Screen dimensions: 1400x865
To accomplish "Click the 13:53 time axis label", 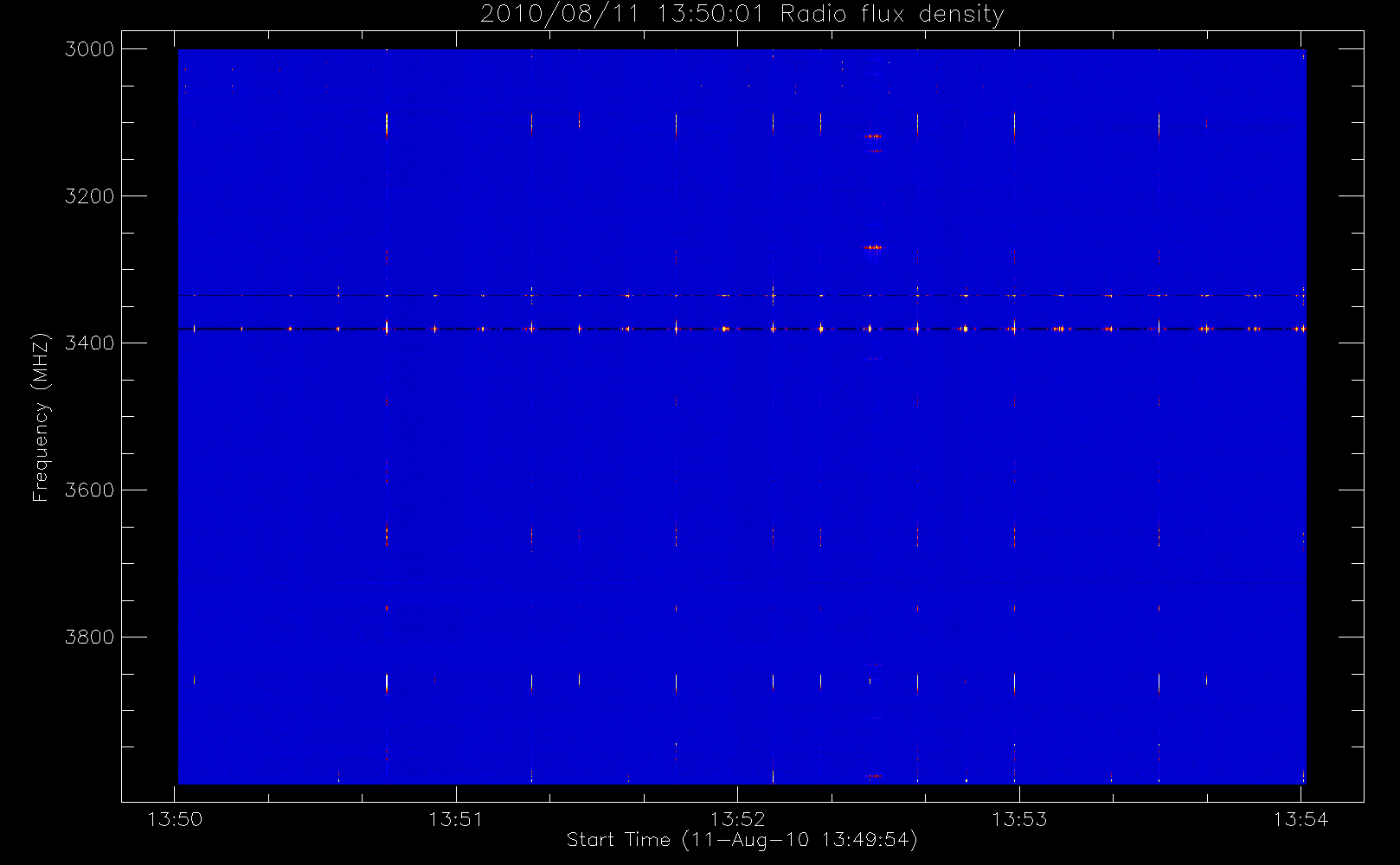I will tap(1019, 819).
